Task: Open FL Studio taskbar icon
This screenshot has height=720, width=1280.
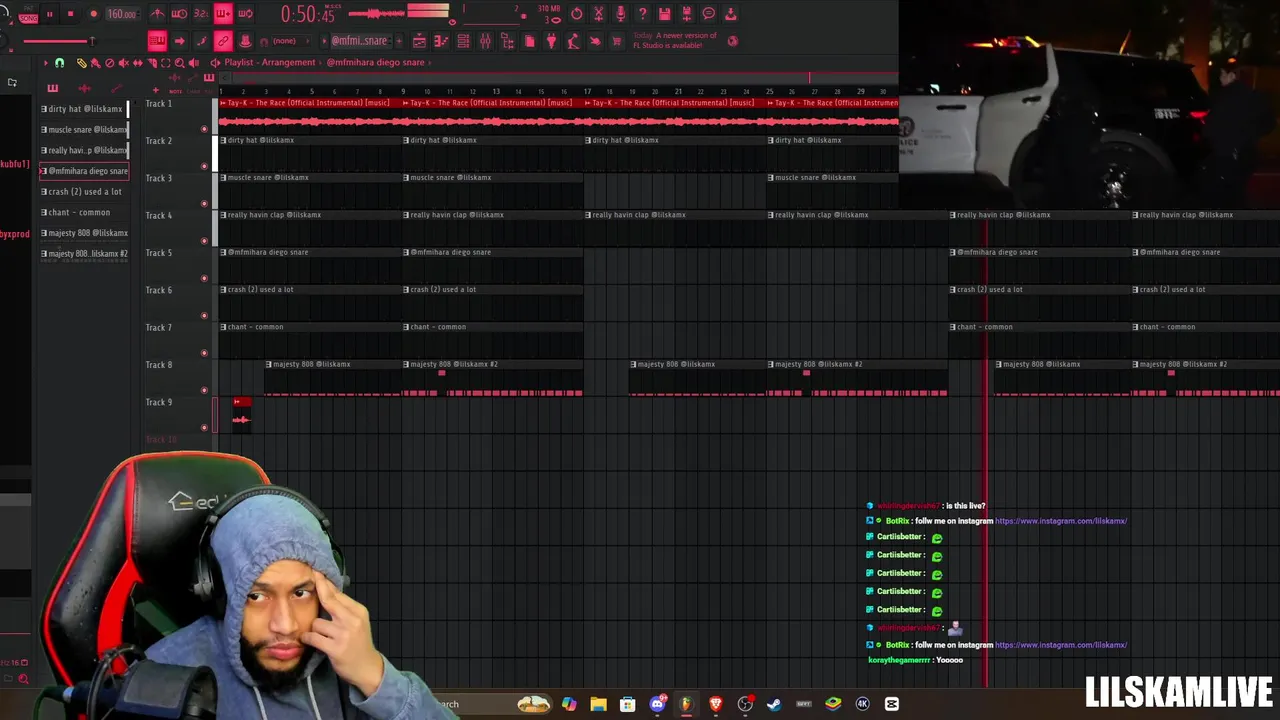Action: [686, 704]
